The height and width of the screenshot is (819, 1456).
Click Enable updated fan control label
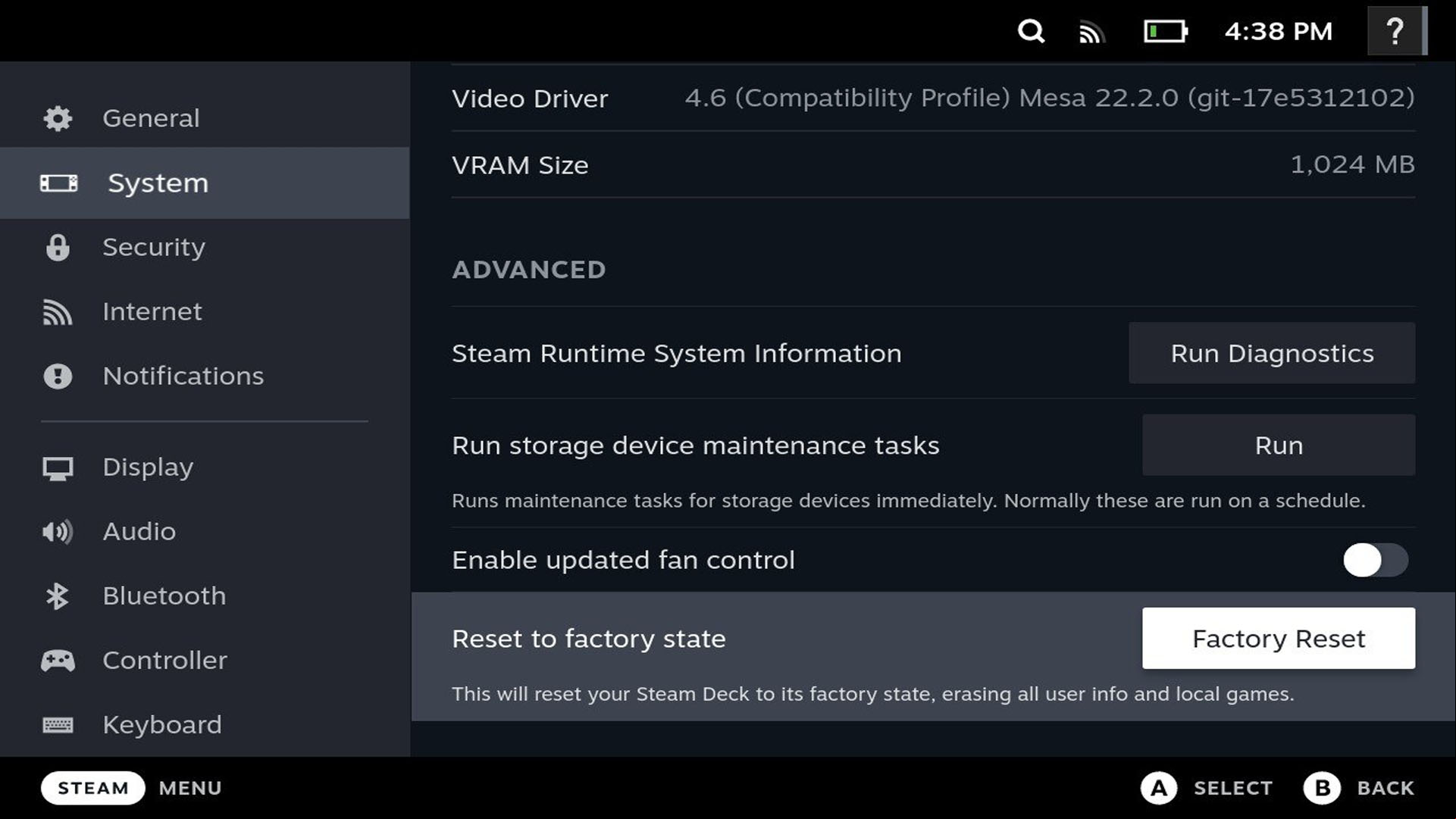click(x=623, y=560)
